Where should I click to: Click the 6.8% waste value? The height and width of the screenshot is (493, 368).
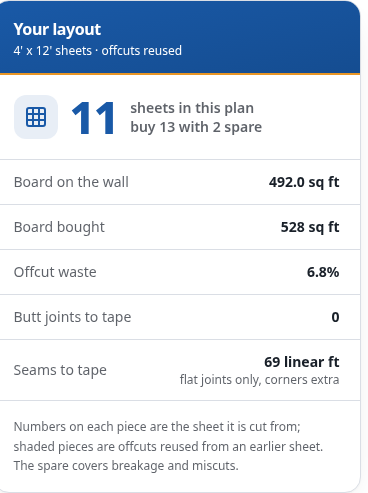tap(323, 272)
